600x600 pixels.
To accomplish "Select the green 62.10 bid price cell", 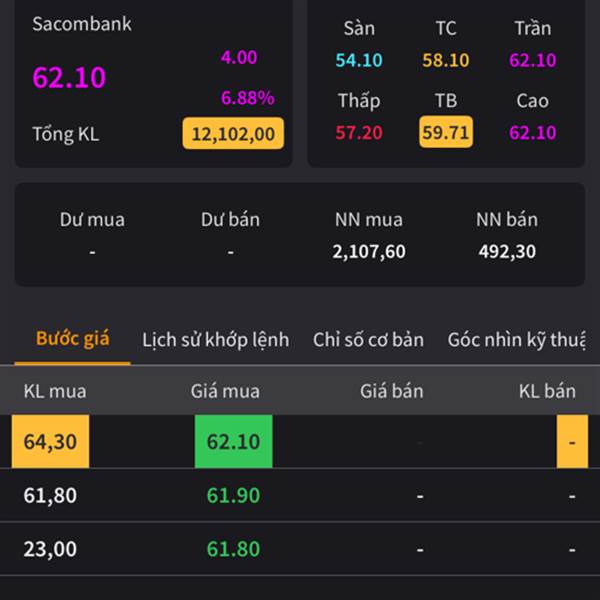I will tap(233, 442).
